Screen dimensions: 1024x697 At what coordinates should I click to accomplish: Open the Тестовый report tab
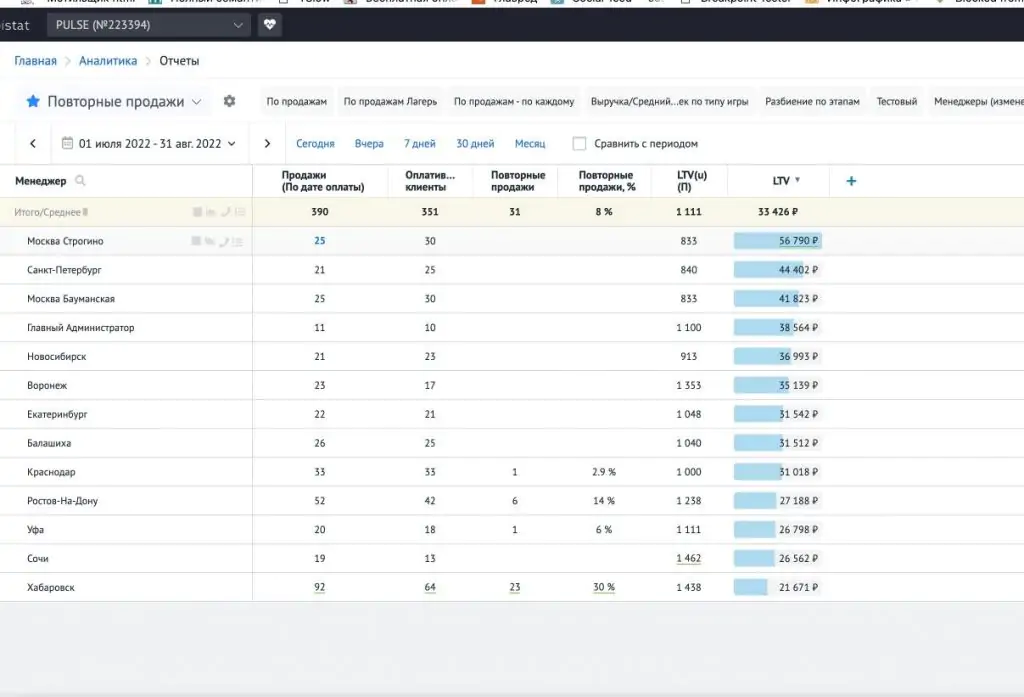coord(897,101)
